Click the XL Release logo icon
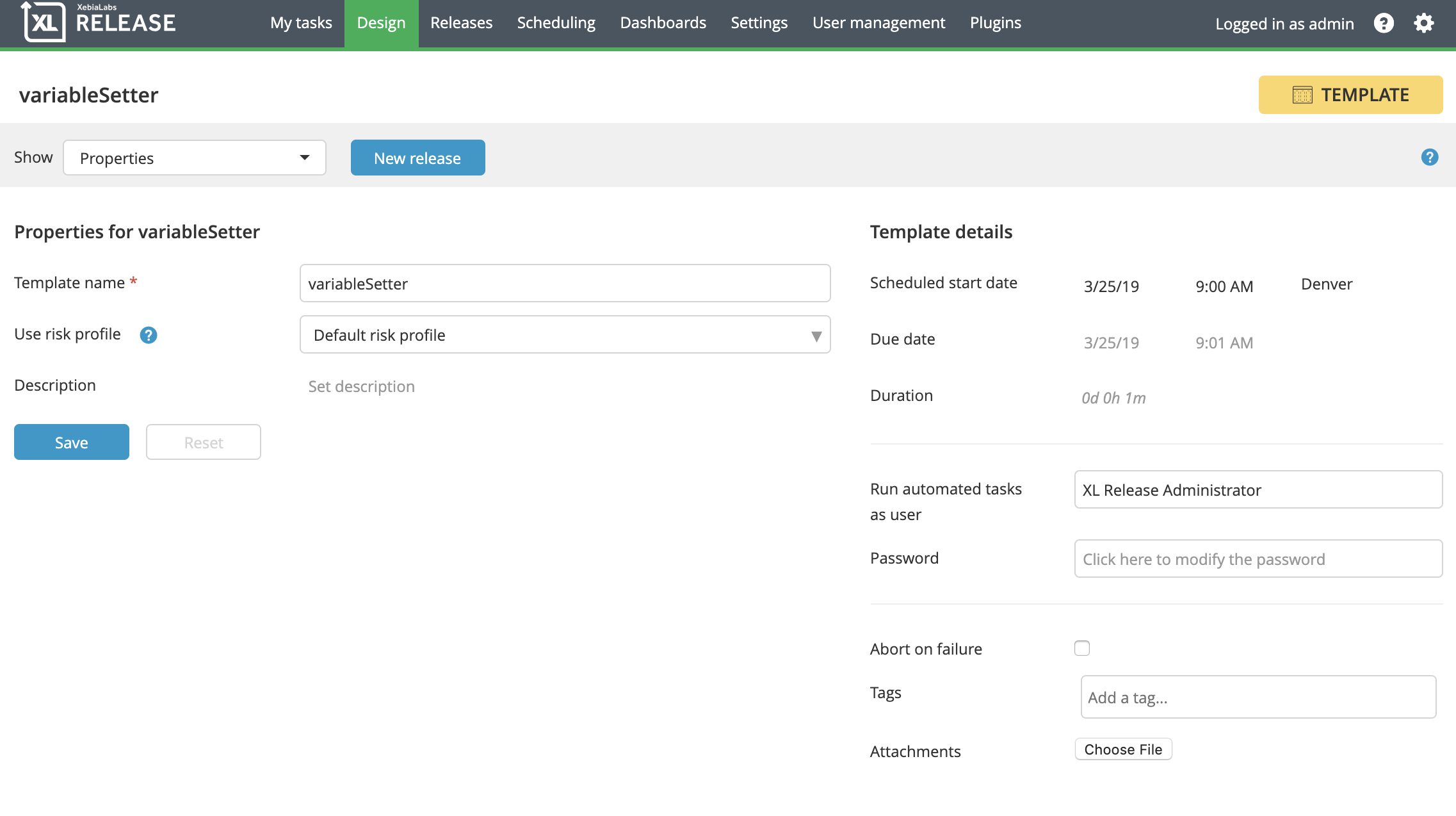Image resolution: width=1456 pixels, height=816 pixels. [44, 22]
